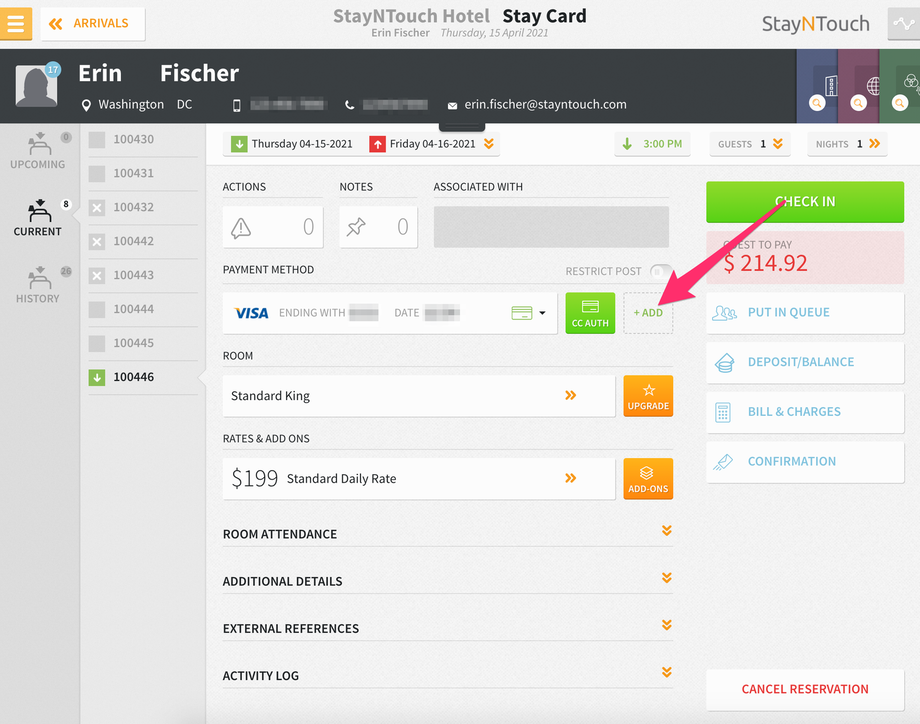Open the payment card type dropdown arrow
The image size is (920, 724).
[542, 313]
